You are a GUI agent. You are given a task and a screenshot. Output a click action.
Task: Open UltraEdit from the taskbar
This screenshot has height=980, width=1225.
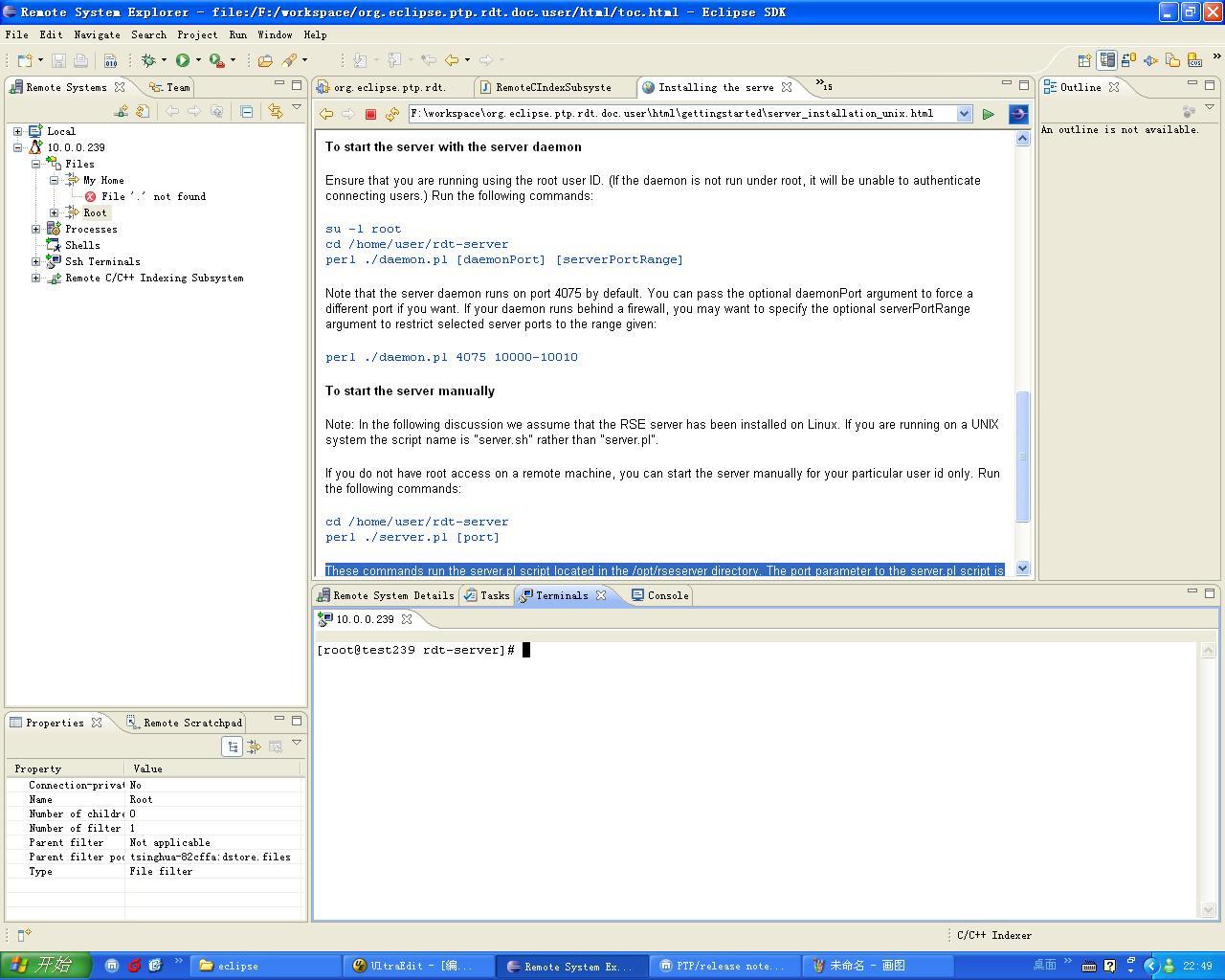[418, 966]
